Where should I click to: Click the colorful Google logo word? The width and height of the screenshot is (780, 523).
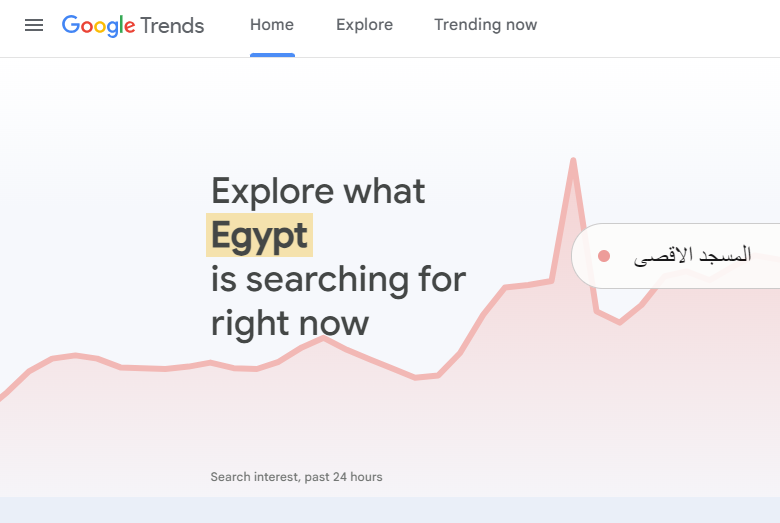(x=98, y=26)
